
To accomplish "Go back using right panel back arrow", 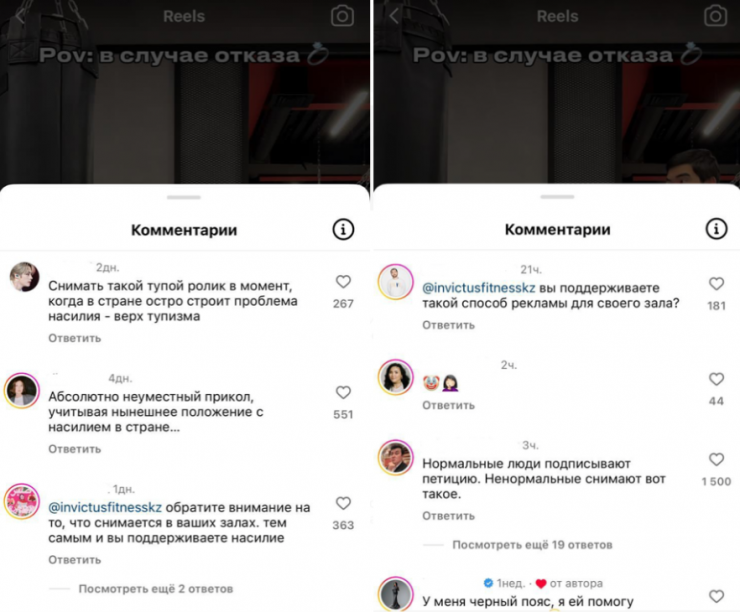I will coord(394,16).
